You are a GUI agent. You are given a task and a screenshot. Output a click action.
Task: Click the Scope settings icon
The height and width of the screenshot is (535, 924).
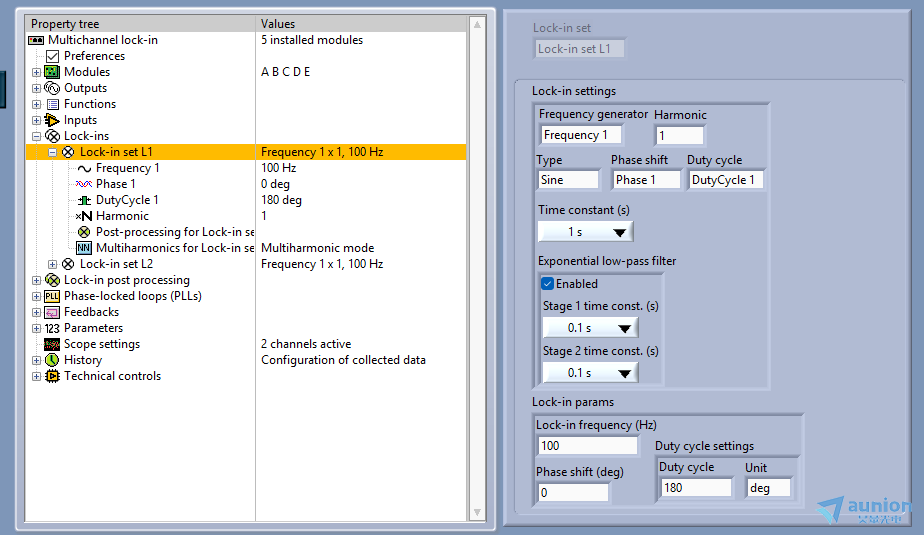coord(52,344)
